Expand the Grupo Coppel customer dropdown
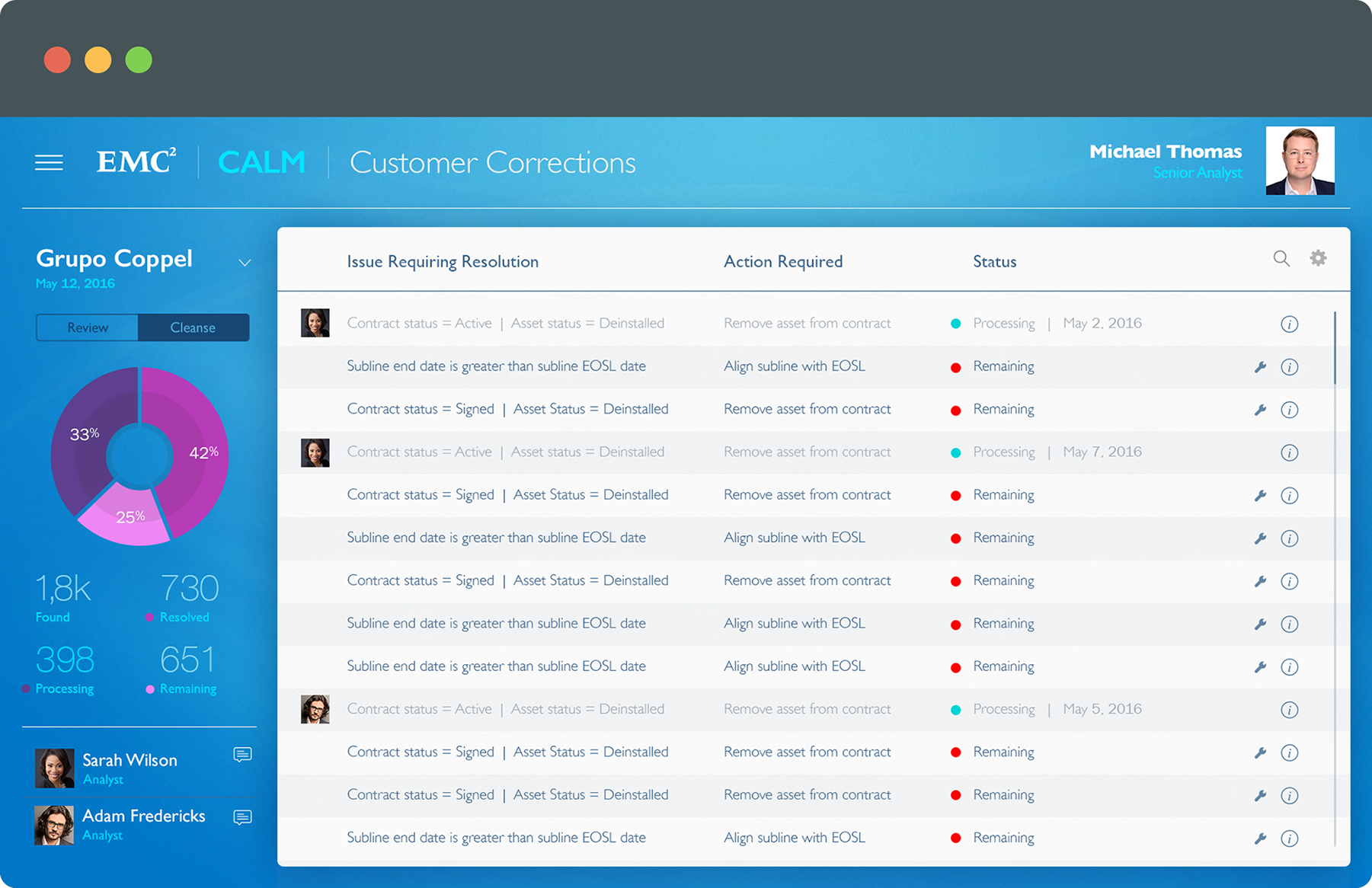The height and width of the screenshot is (888, 1372). pos(244,263)
